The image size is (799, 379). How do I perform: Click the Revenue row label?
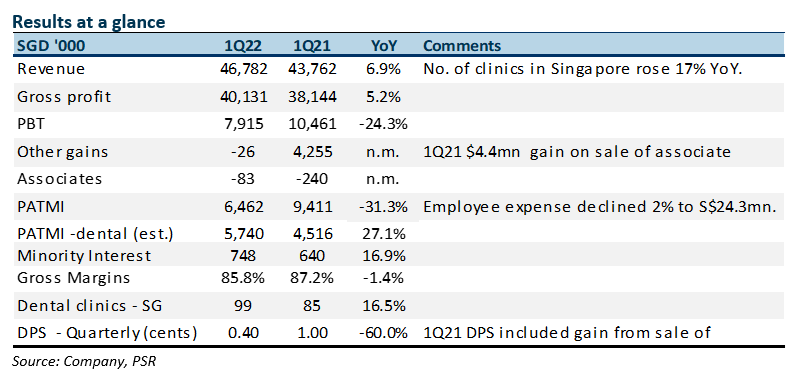tap(51, 69)
